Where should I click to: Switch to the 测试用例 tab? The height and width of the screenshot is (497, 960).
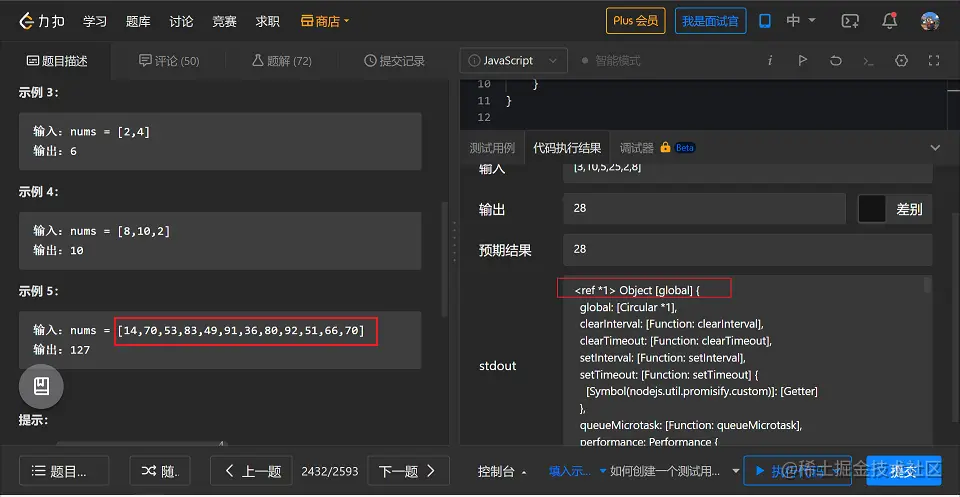(492, 148)
